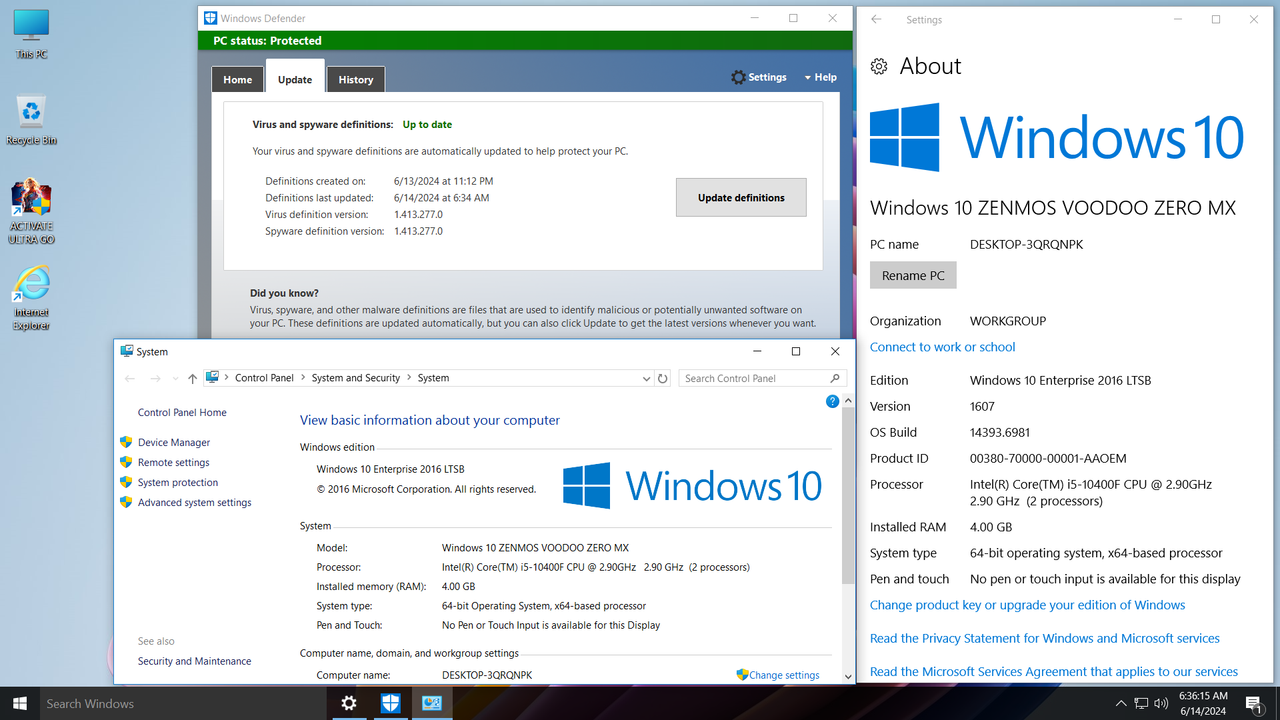The width and height of the screenshot is (1280, 720).
Task: Click Refresh button in System address bar
Action: point(662,379)
